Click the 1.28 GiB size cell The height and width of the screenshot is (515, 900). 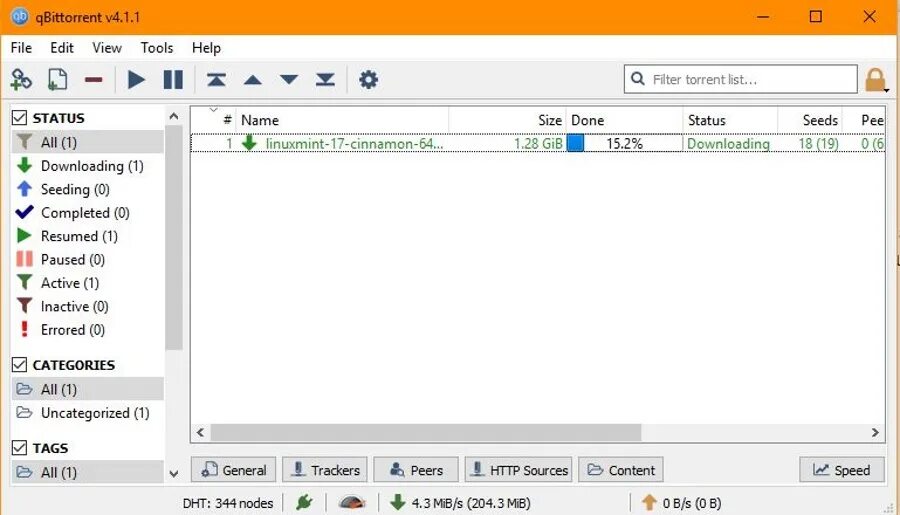(538, 144)
